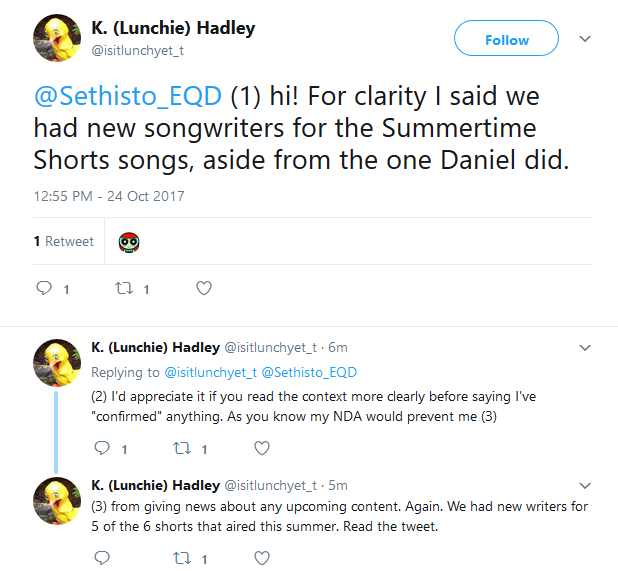The height and width of the screenshot is (571, 618).
Task: Like the "(3) from giving news" tweet
Action: point(262,558)
